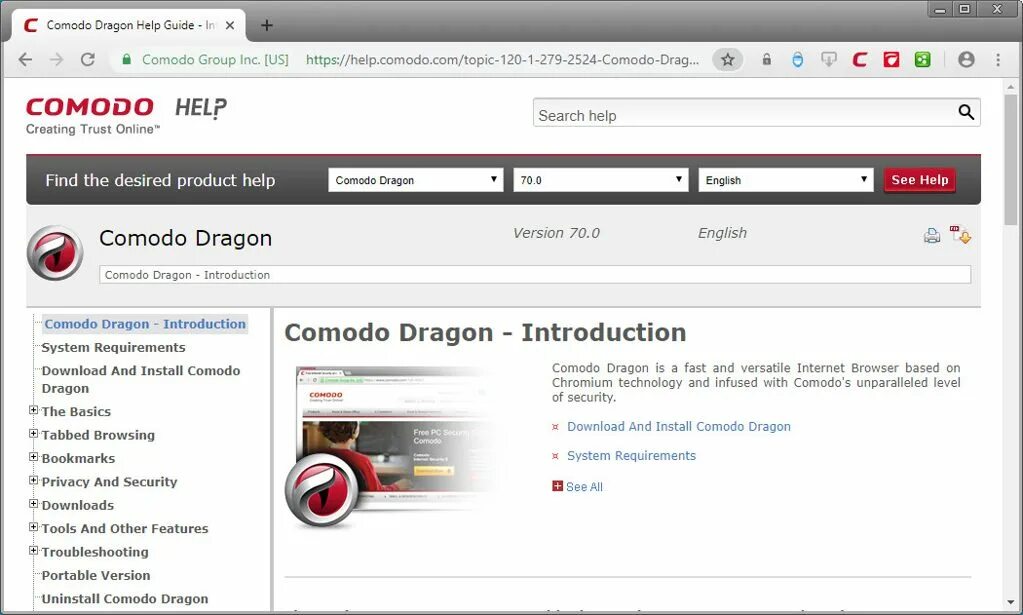The height and width of the screenshot is (615, 1023).
Task: Open Portable Version in the sidebar
Action: 96,576
